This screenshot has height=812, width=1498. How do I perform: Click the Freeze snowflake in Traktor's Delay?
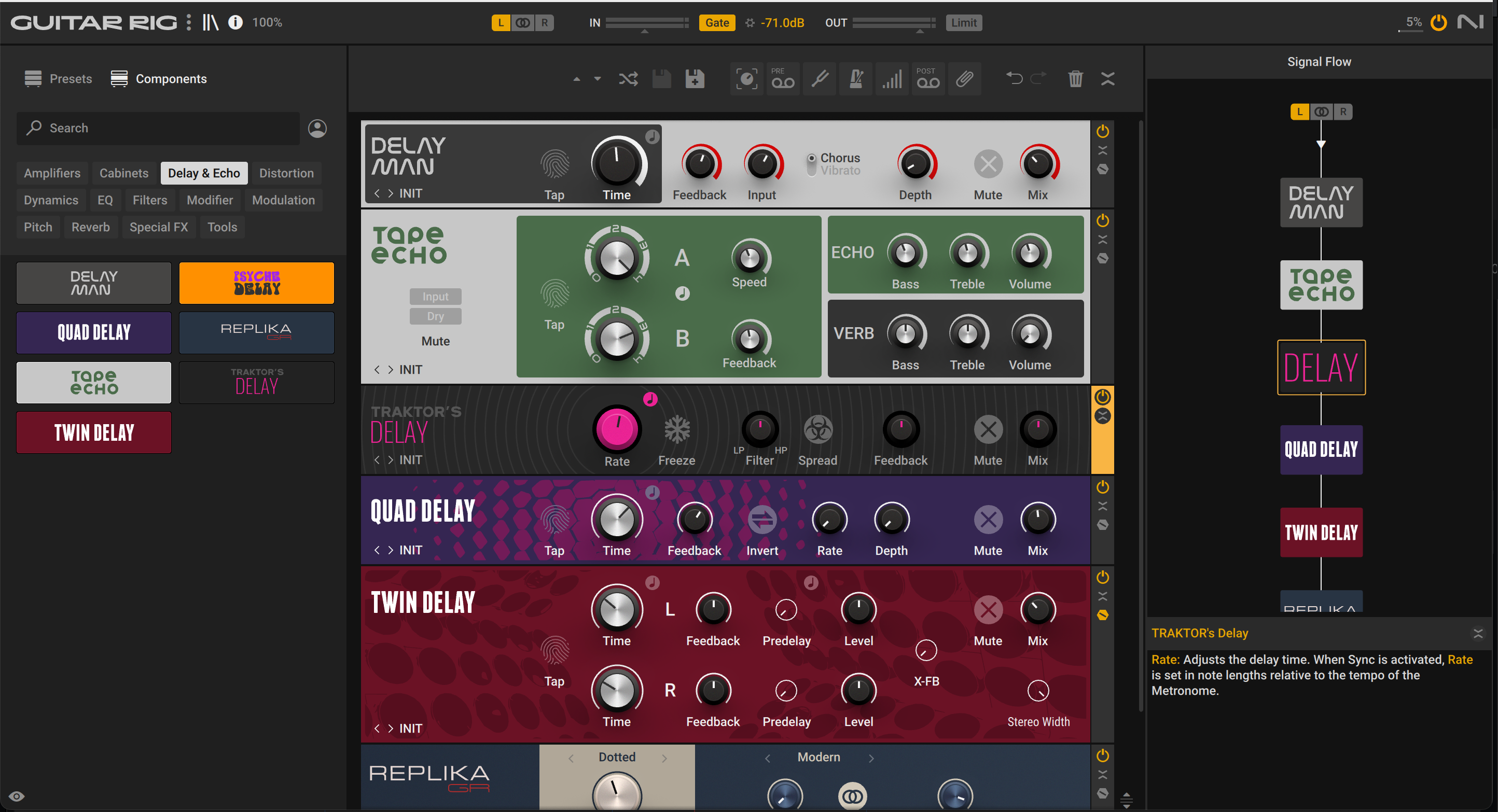(x=677, y=429)
